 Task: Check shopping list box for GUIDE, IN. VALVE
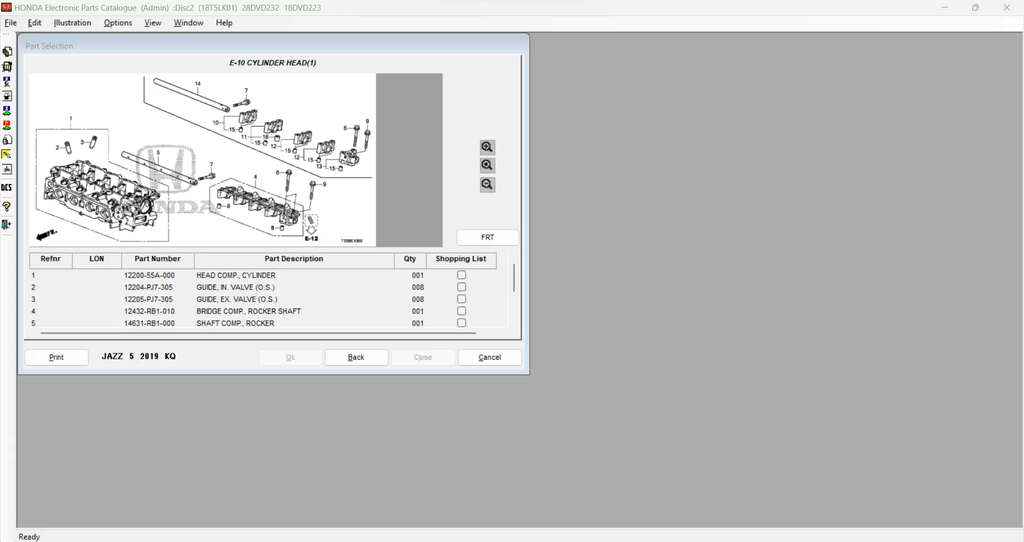461,287
